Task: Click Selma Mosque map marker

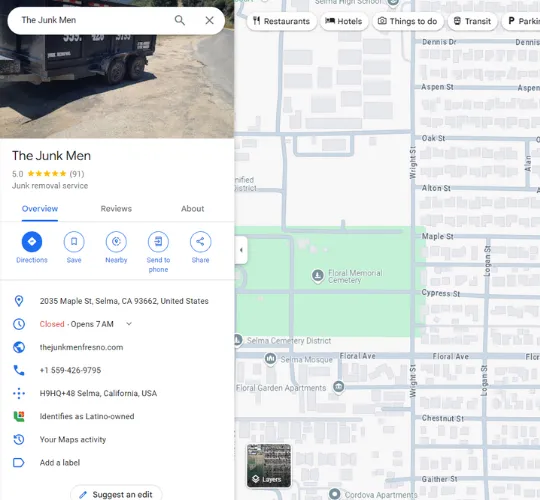Action: click(x=271, y=359)
